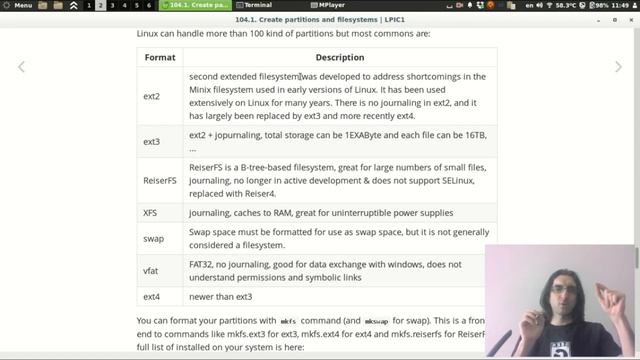Click the webcam video overlay
Viewport: 640px width, 360px height.
click(560, 300)
